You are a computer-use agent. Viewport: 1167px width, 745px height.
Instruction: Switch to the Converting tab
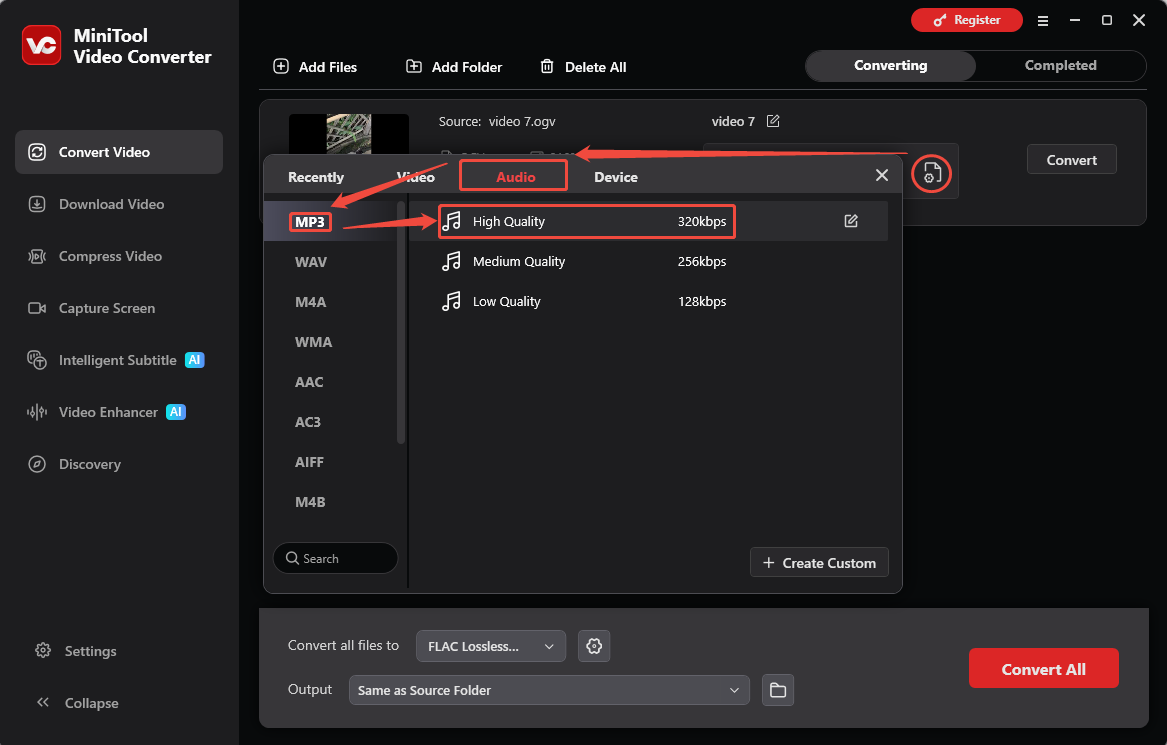pos(890,65)
